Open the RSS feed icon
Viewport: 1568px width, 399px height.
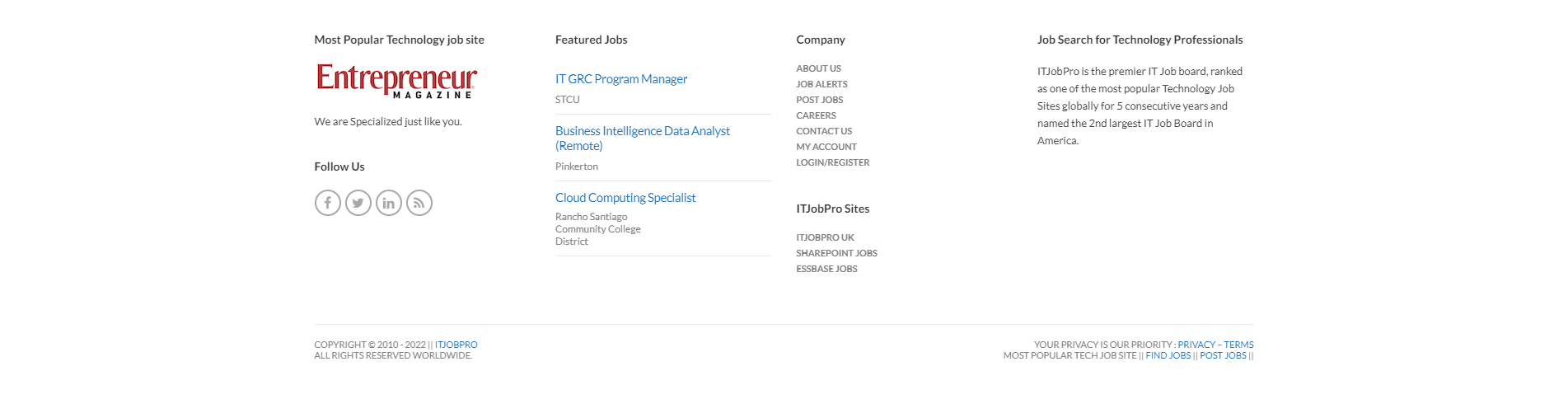419,203
